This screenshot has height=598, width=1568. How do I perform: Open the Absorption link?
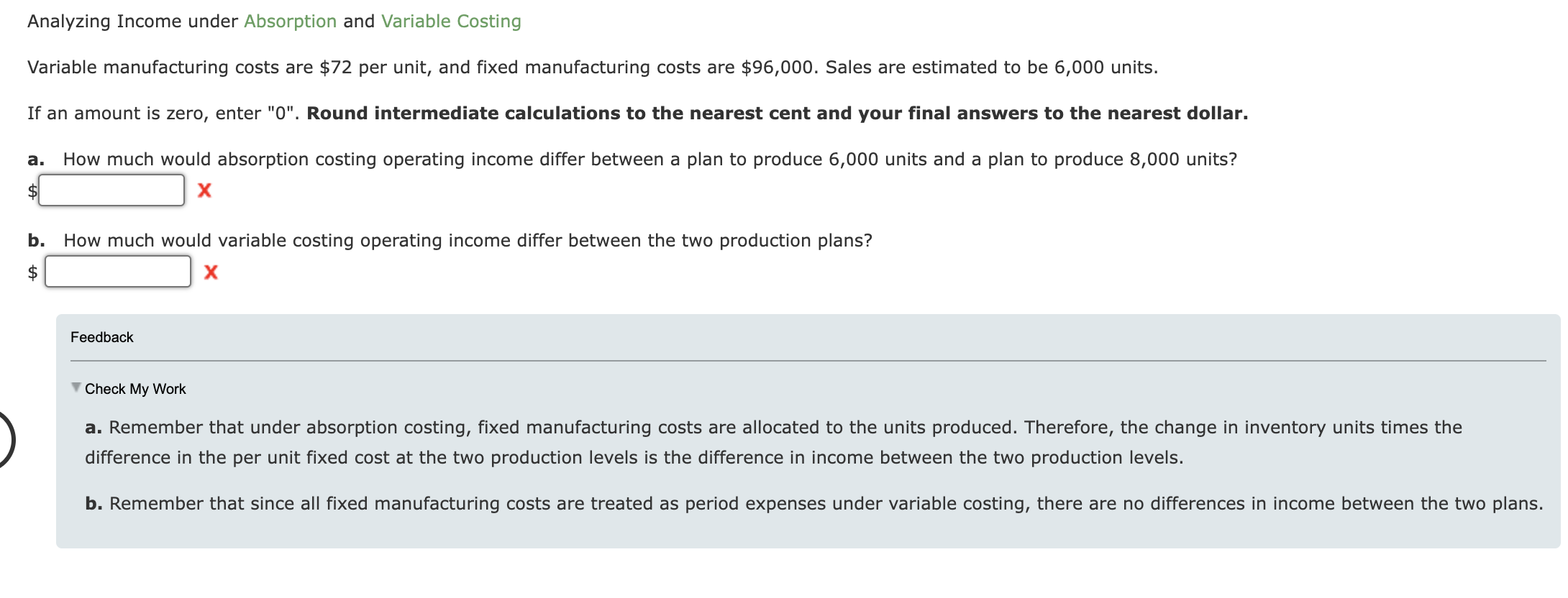pyautogui.click(x=290, y=21)
